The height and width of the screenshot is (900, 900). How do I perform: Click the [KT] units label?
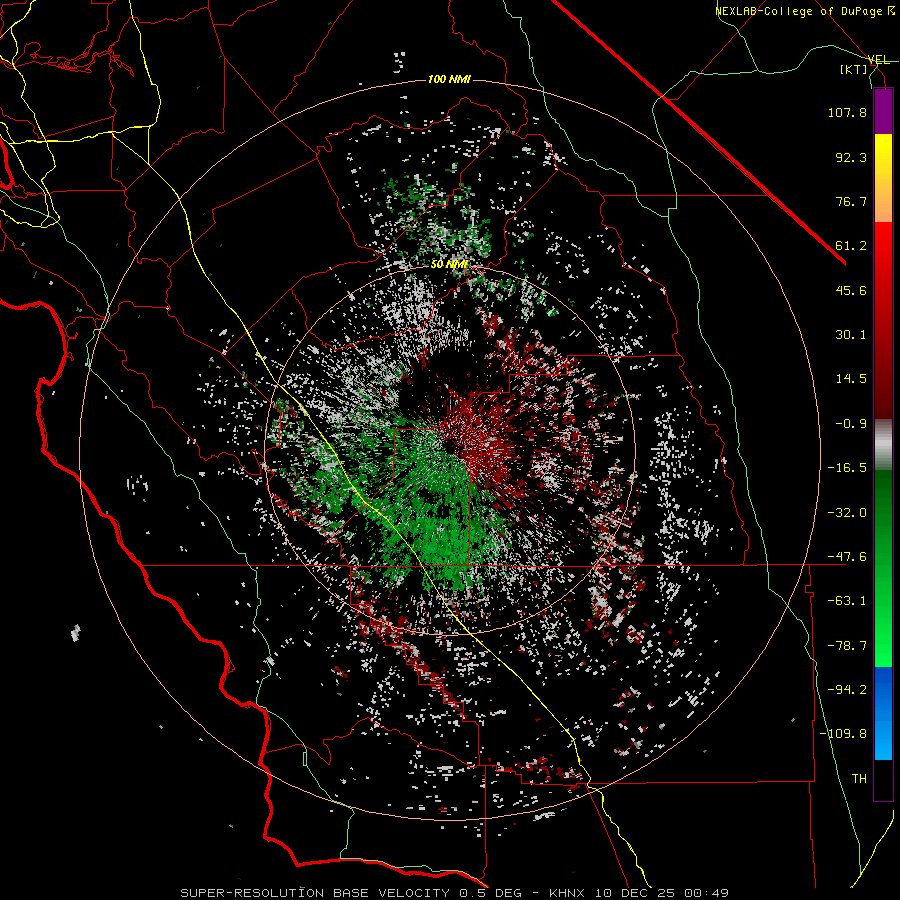tap(854, 69)
